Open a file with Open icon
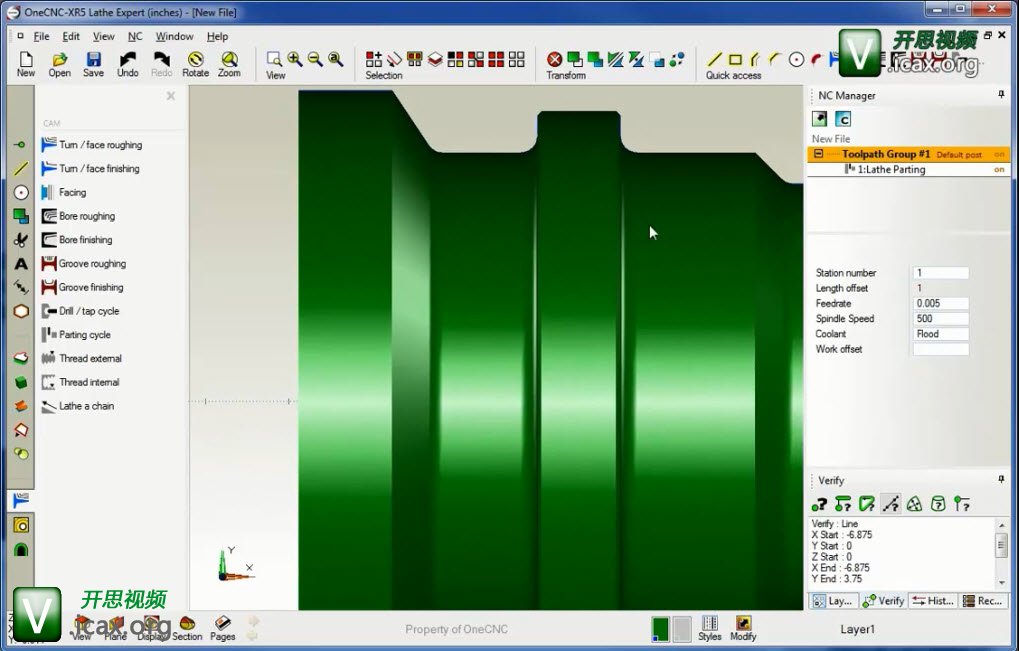 coord(59,64)
